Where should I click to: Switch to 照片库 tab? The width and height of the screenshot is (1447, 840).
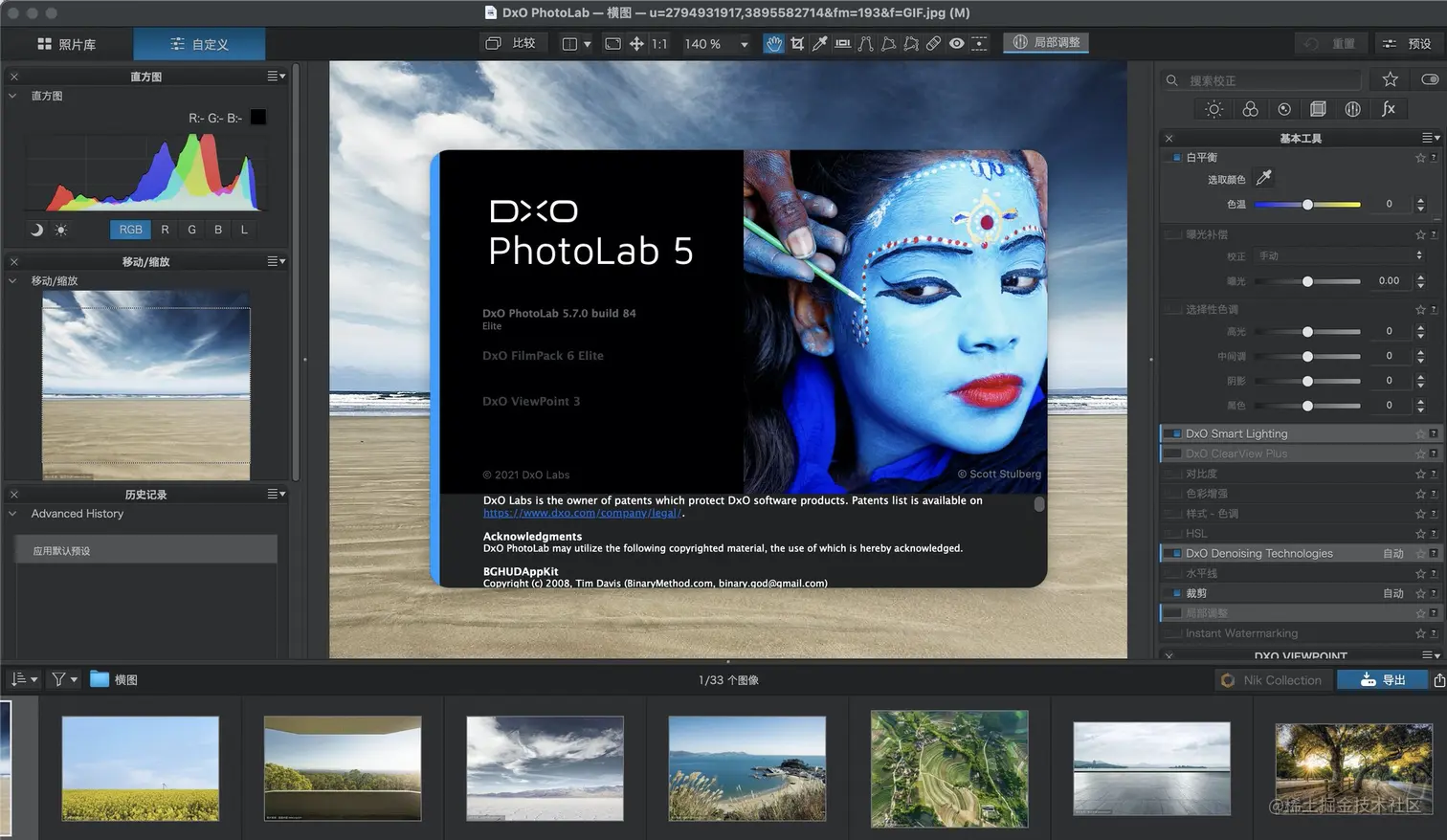(x=66, y=44)
